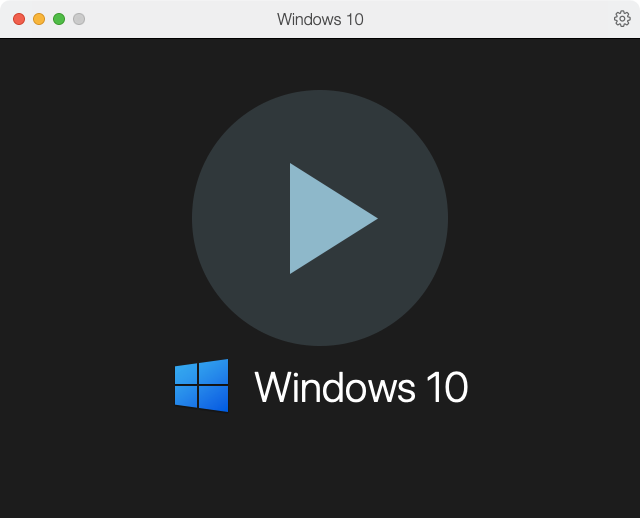Click the gray Coherence mode button

tap(79, 19)
